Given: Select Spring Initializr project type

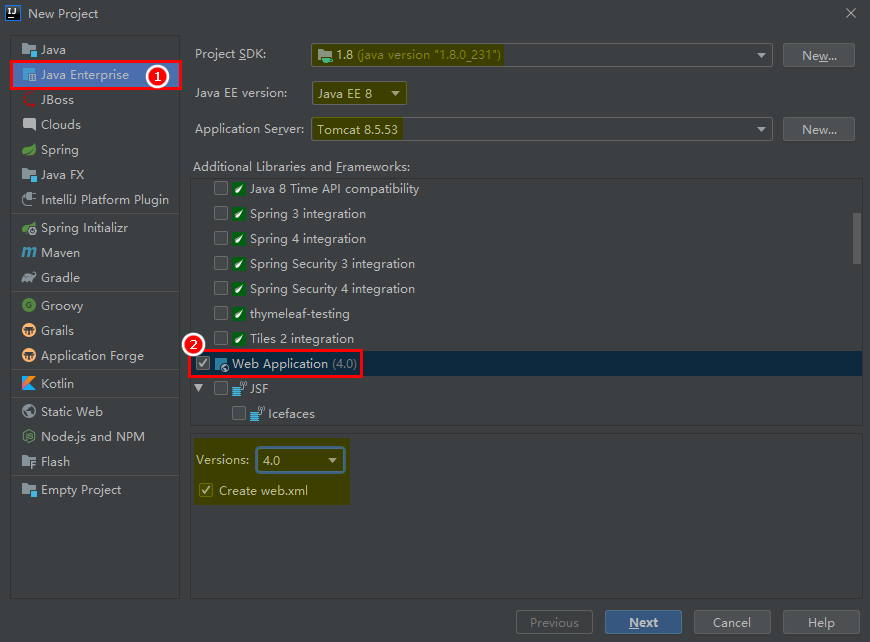Looking at the screenshot, I should (x=95, y=228).
